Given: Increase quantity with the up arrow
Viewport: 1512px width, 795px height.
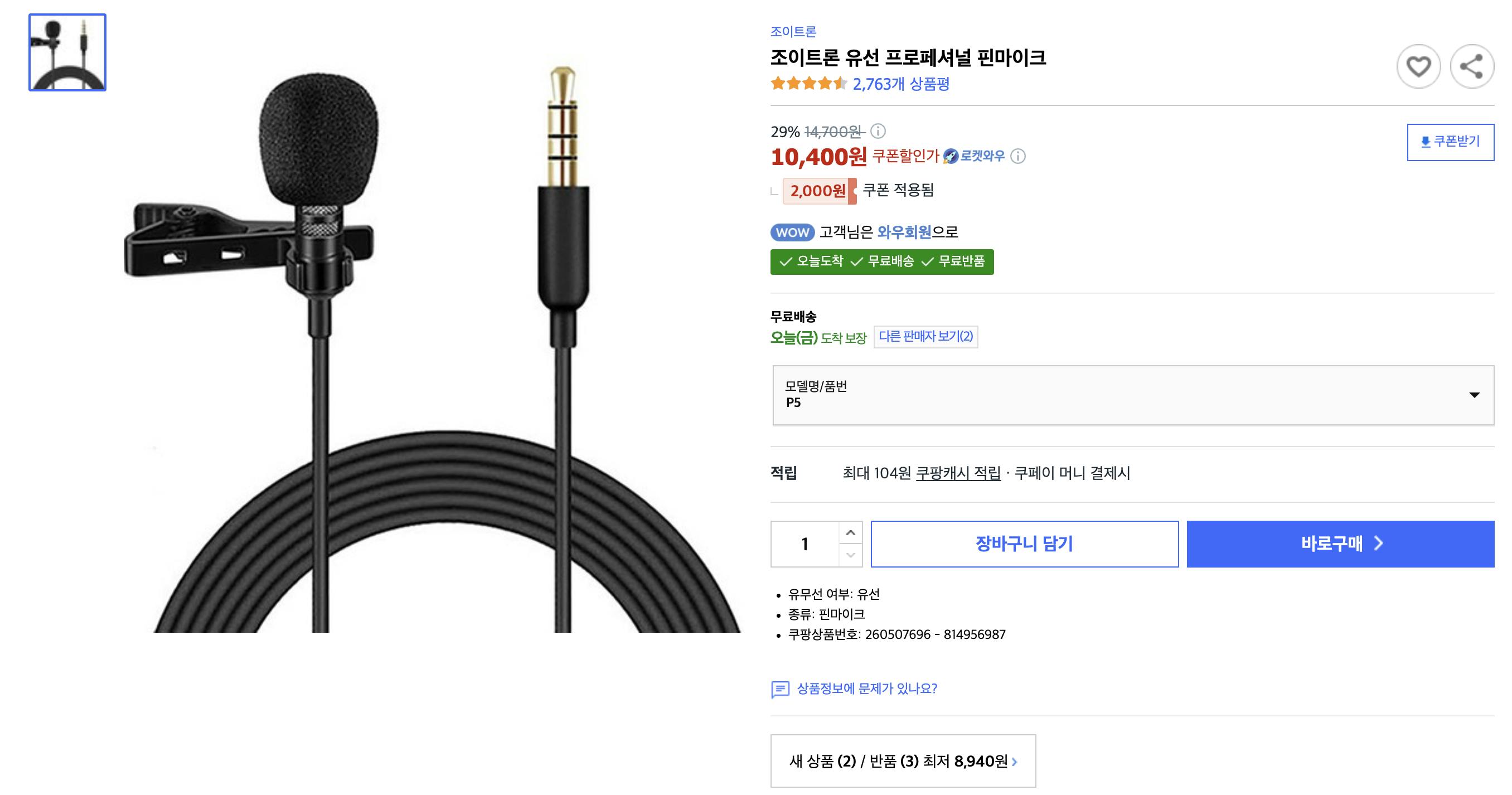Looking at the screenshot, I should tap(851, 532).
